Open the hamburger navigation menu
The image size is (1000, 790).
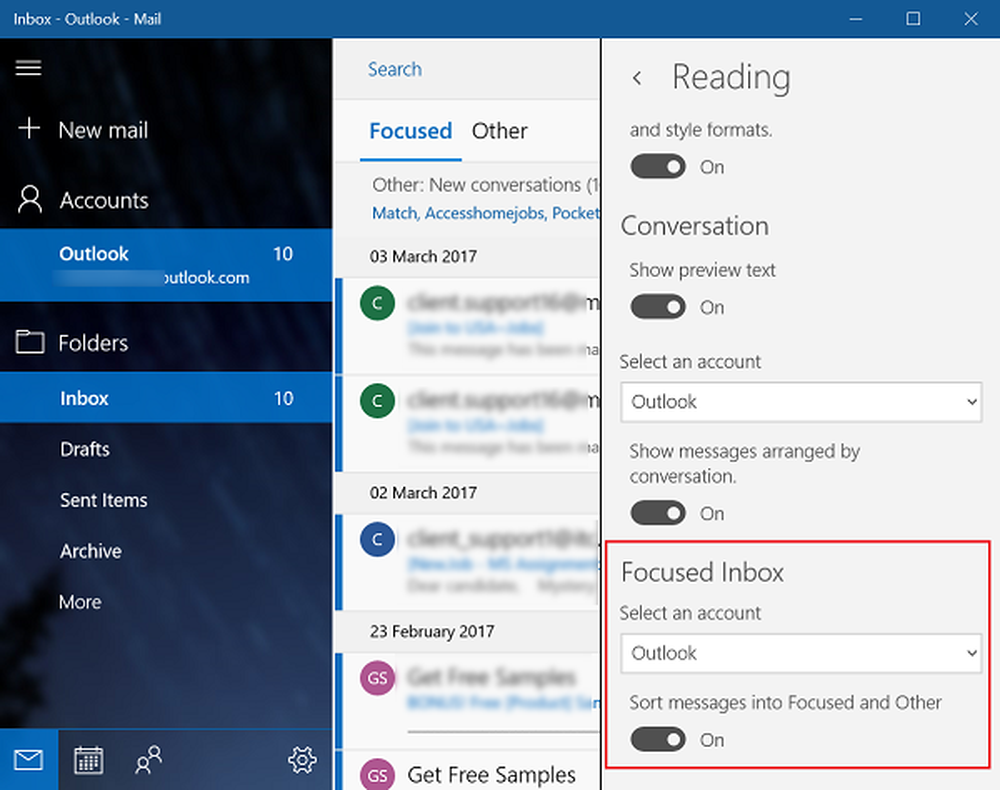(28, 68)
